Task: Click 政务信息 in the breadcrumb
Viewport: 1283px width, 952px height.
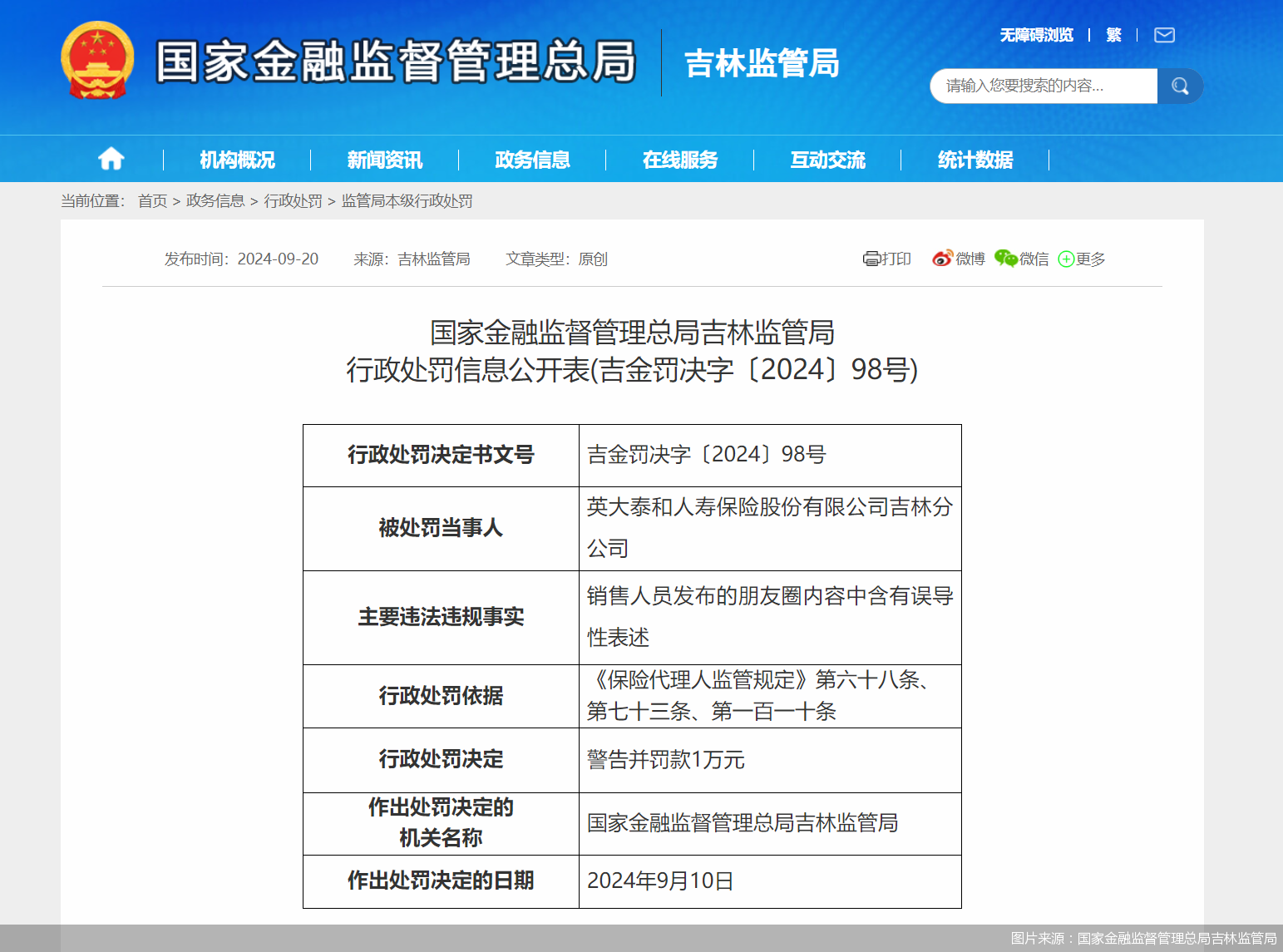Action: (215, 201)
